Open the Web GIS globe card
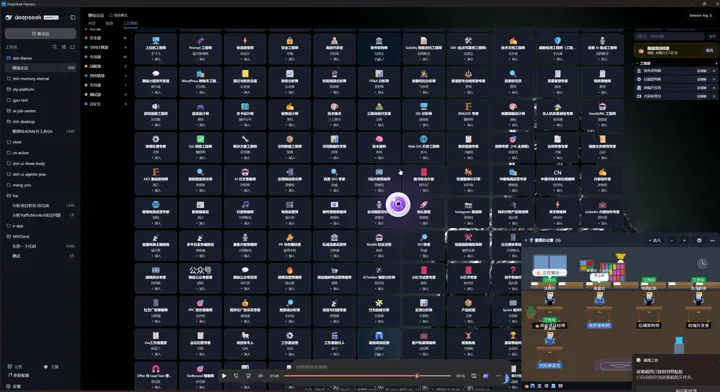 [x=423, y=147]
